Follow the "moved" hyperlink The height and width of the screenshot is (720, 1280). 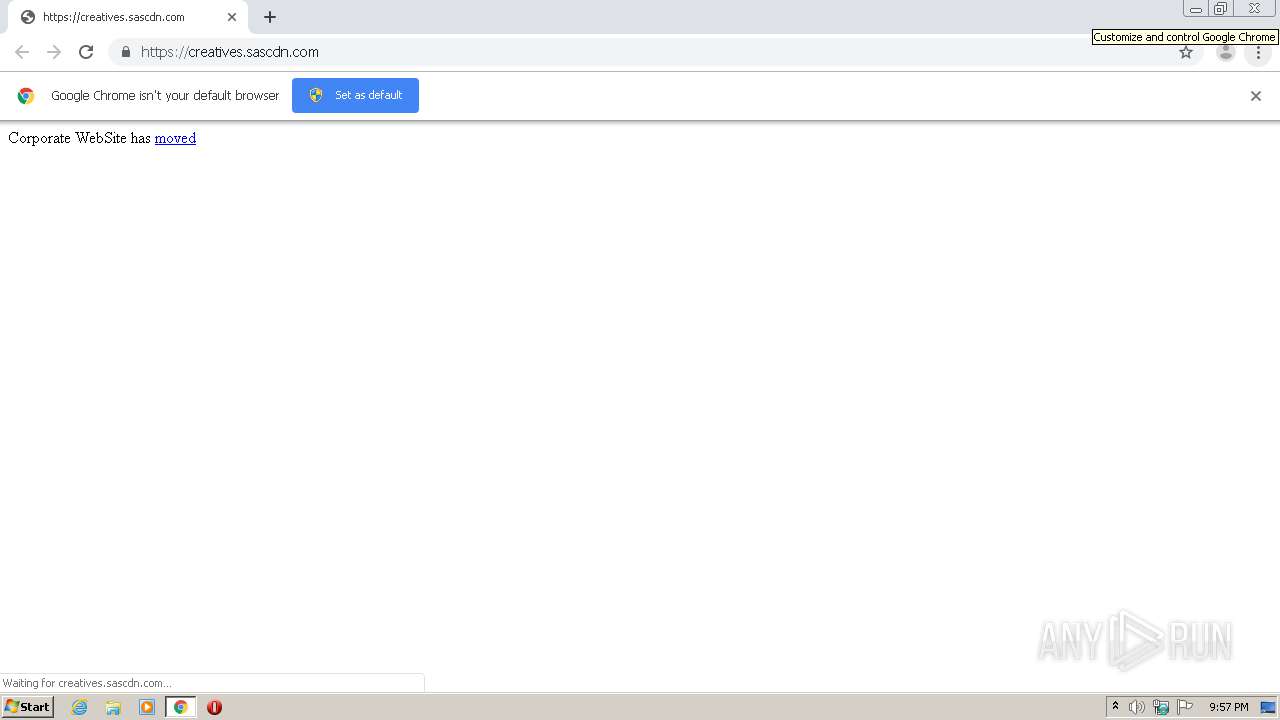pyautogui.click(x=175, y=138)
